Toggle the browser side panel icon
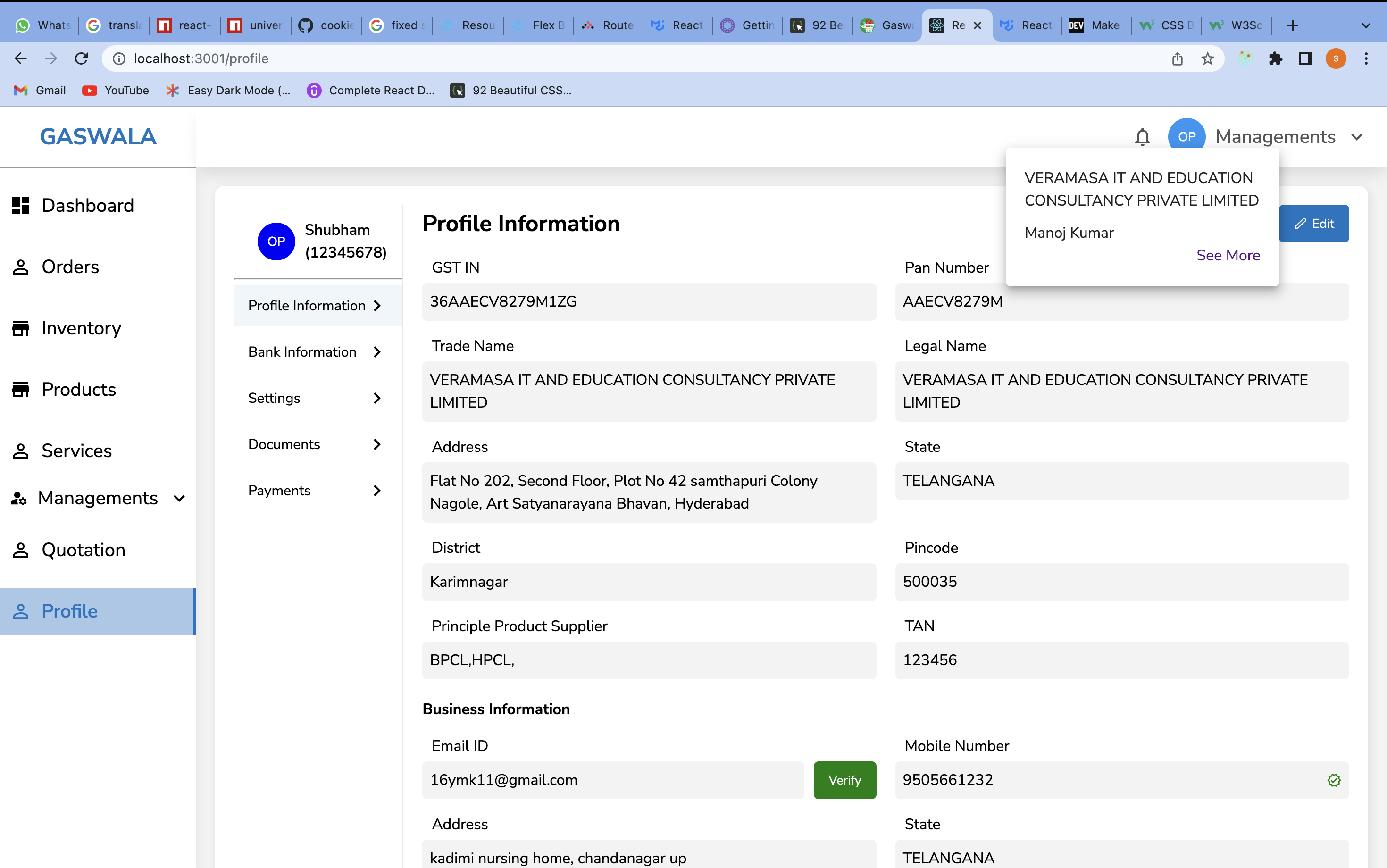 1305,58
